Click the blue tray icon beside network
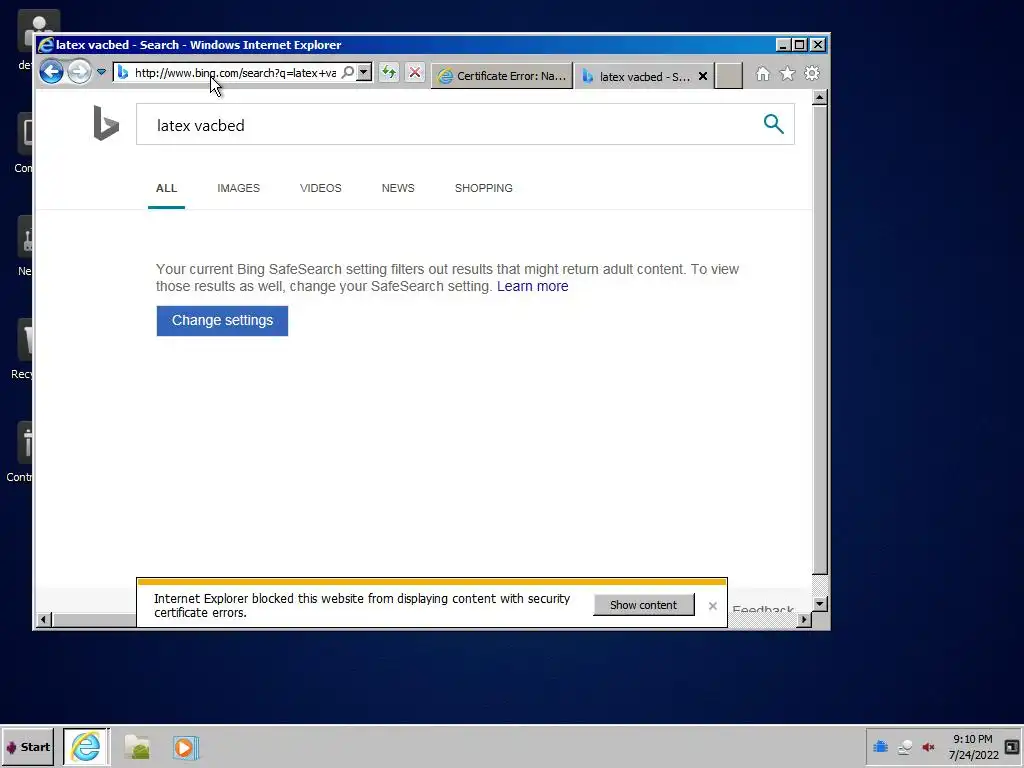This screenshot has width=1024, height=768. coord(880,746)
